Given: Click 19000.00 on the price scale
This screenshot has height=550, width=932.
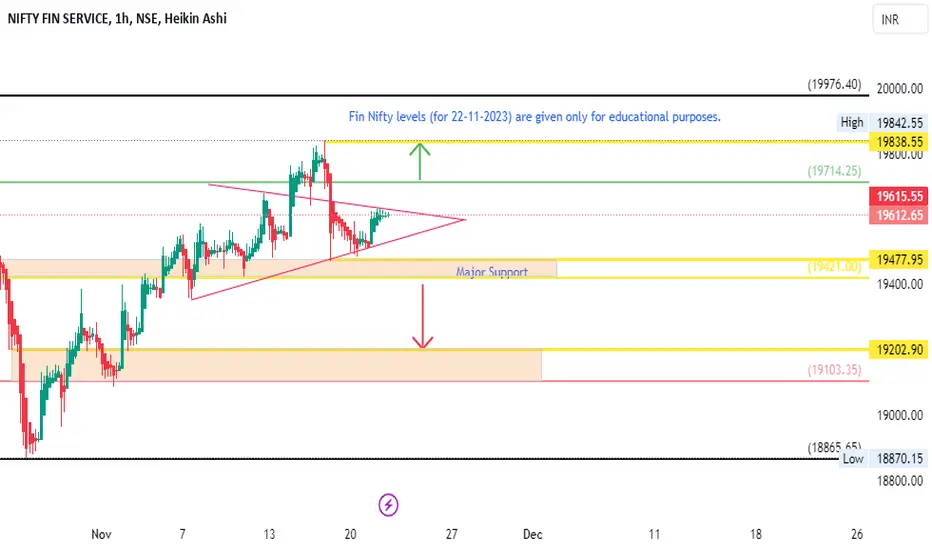Looking at the screenshot, I should [x=899, y=415].
